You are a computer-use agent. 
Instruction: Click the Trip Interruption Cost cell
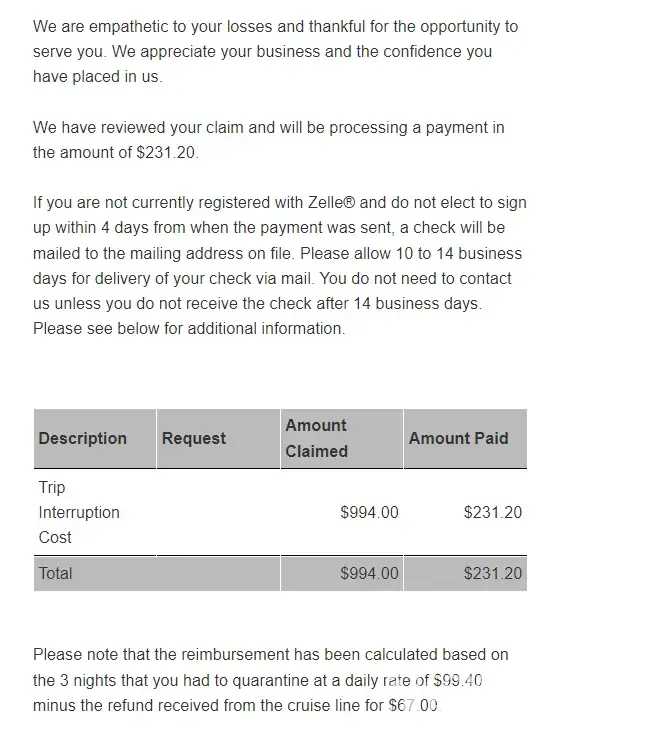(x=79, y=512)
